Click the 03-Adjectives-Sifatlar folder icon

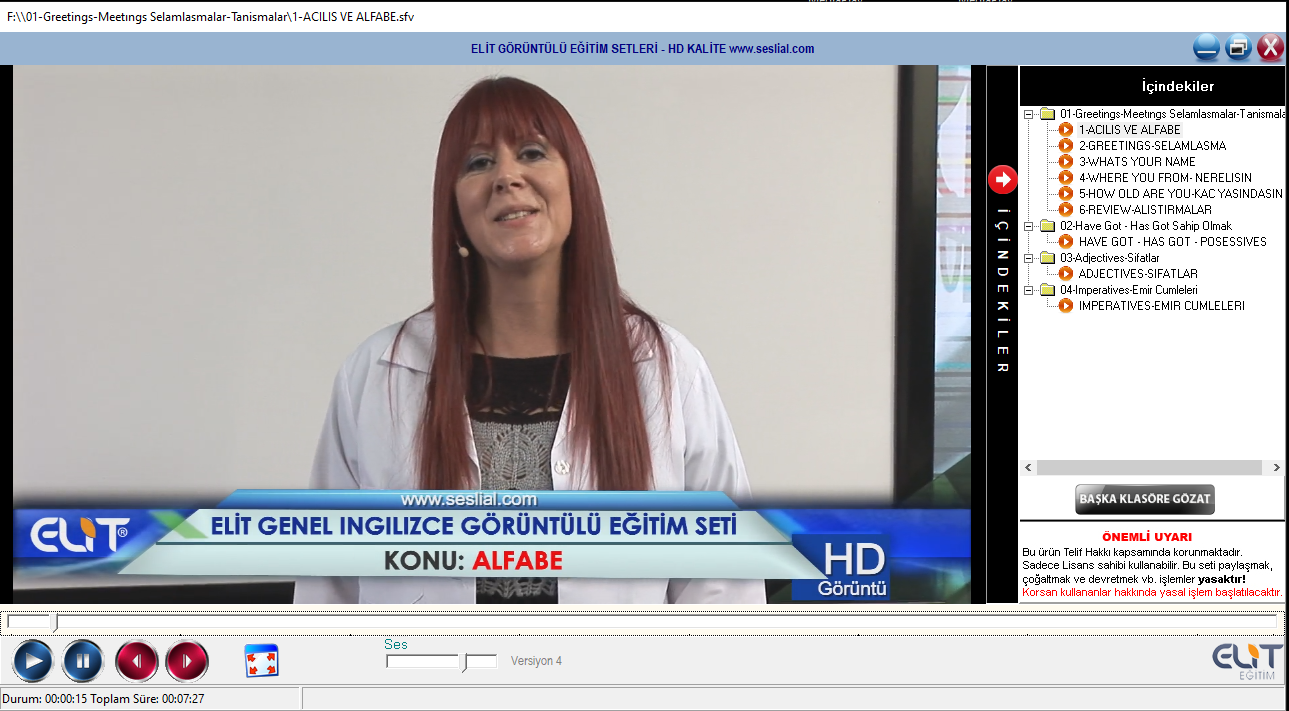point(1047,258)
